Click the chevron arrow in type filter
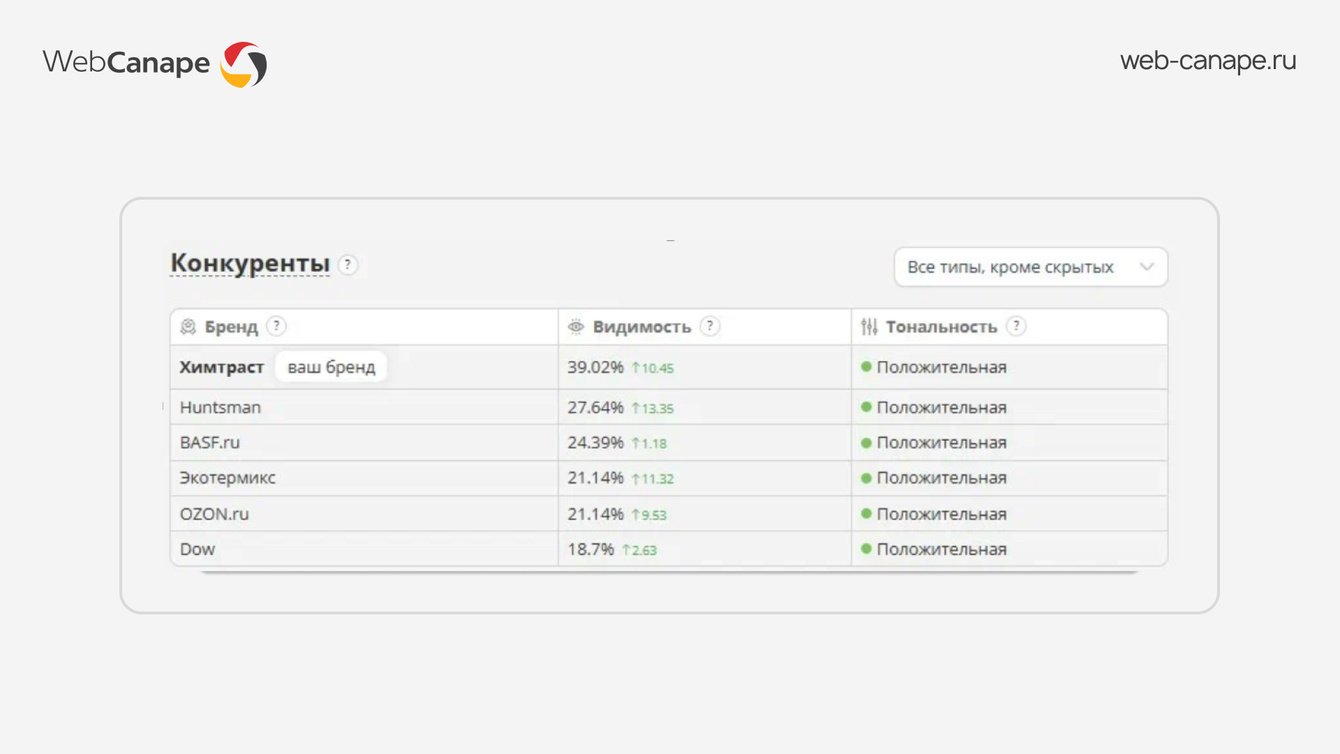The image size is (1340, 754). tap(1147, 267)
